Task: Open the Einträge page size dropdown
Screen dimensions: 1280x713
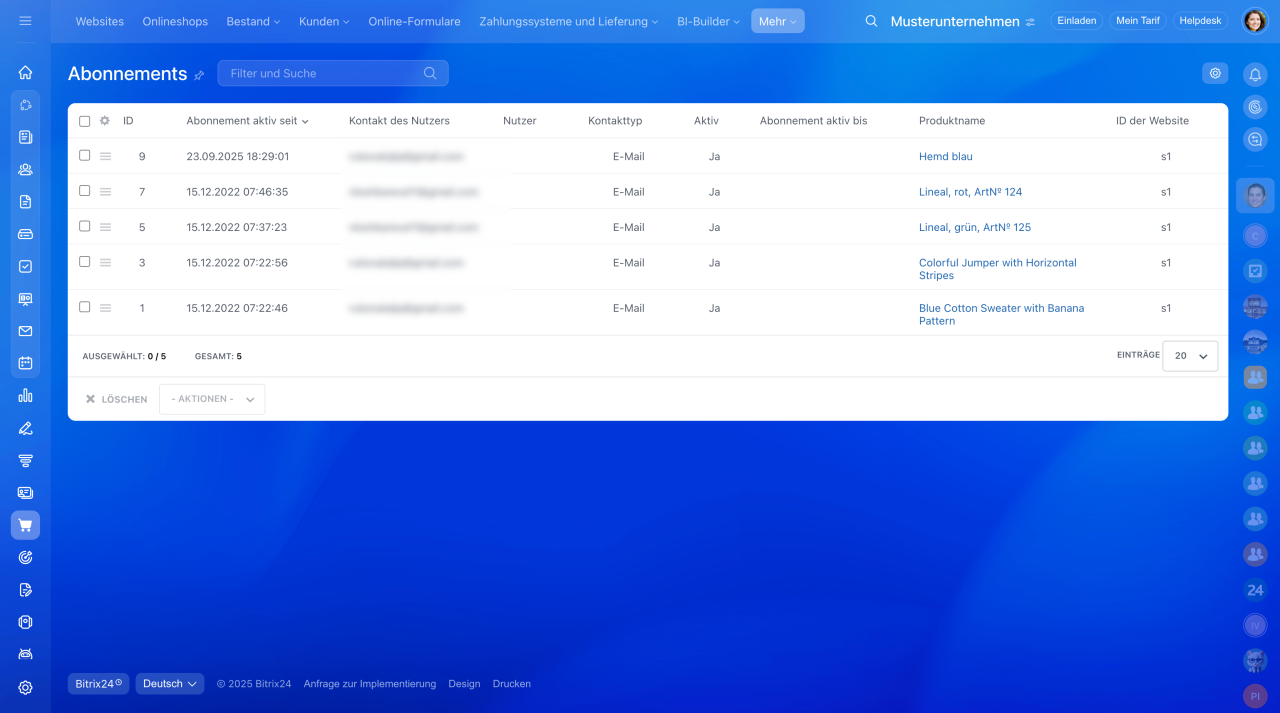Action: coord(1190,356)
